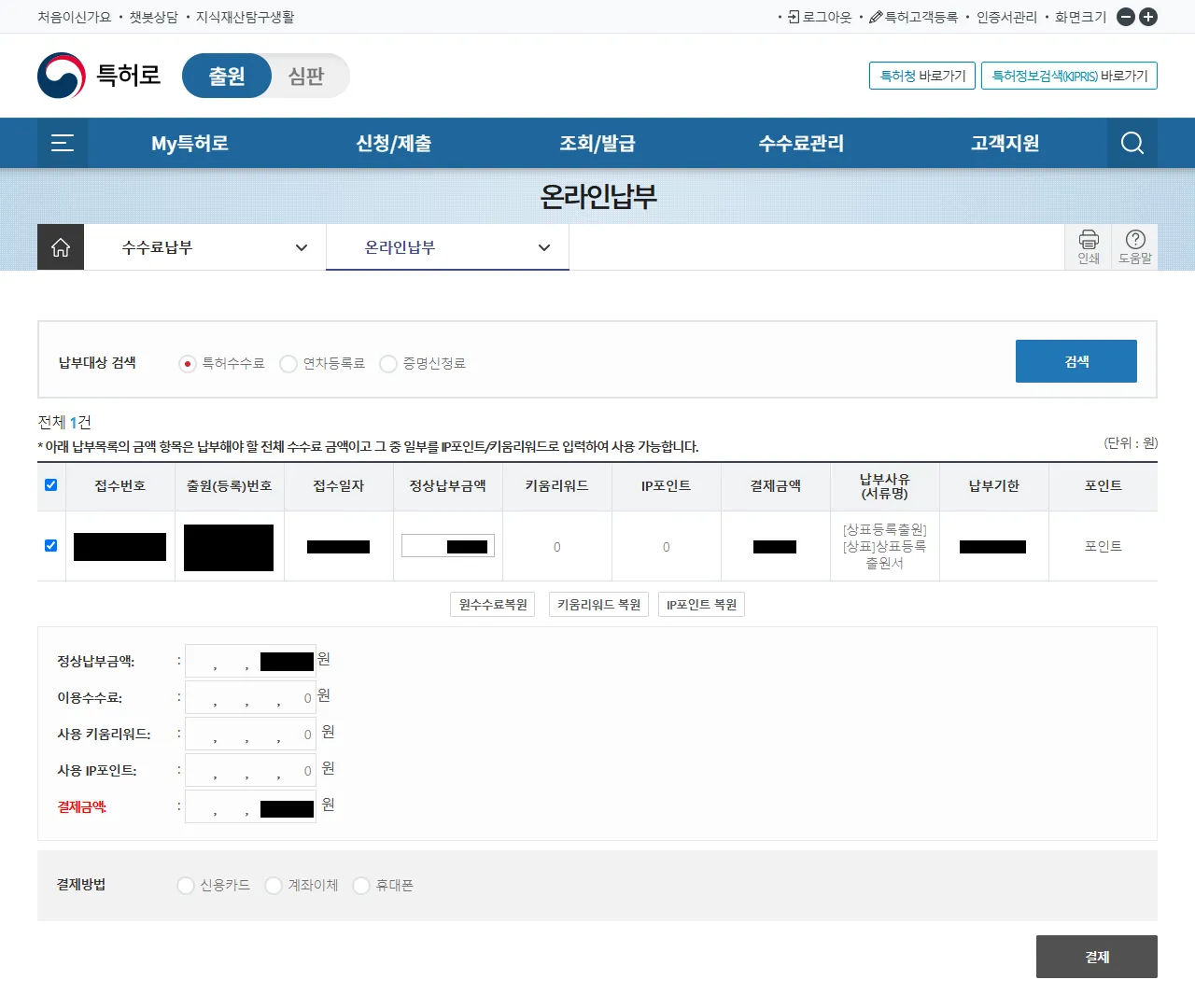The image size is (1195, 1008).
Task: Choose 신용카드 as payment method
Action: coord(186,886)
